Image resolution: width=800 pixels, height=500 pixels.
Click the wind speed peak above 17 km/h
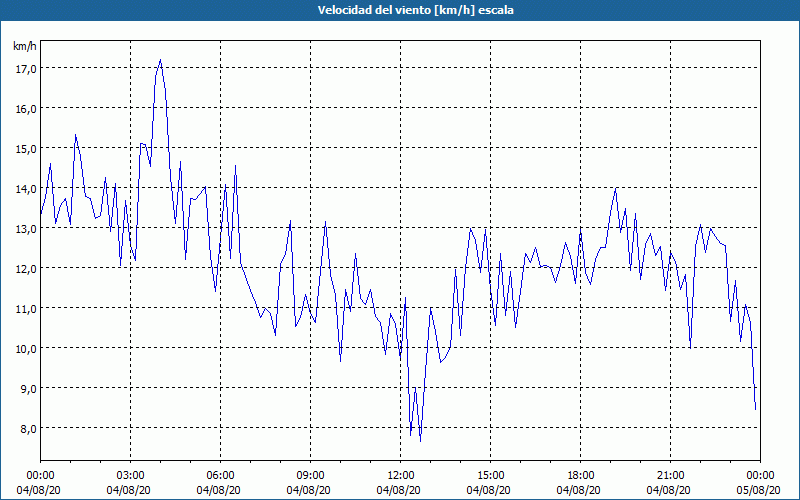coord(160,60)
